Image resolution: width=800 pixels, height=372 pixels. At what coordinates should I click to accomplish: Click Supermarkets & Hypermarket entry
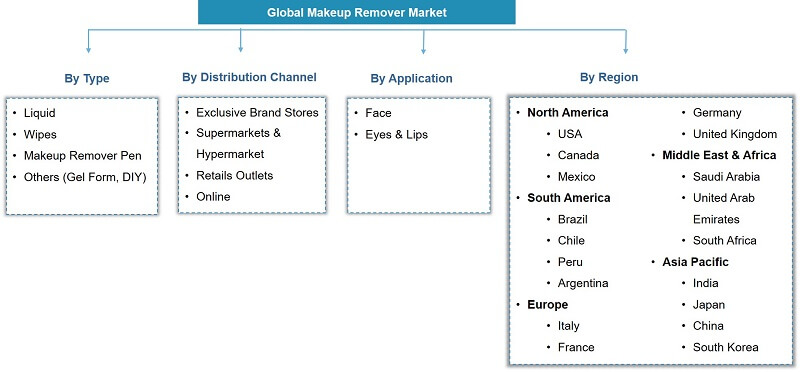point(238,143)
